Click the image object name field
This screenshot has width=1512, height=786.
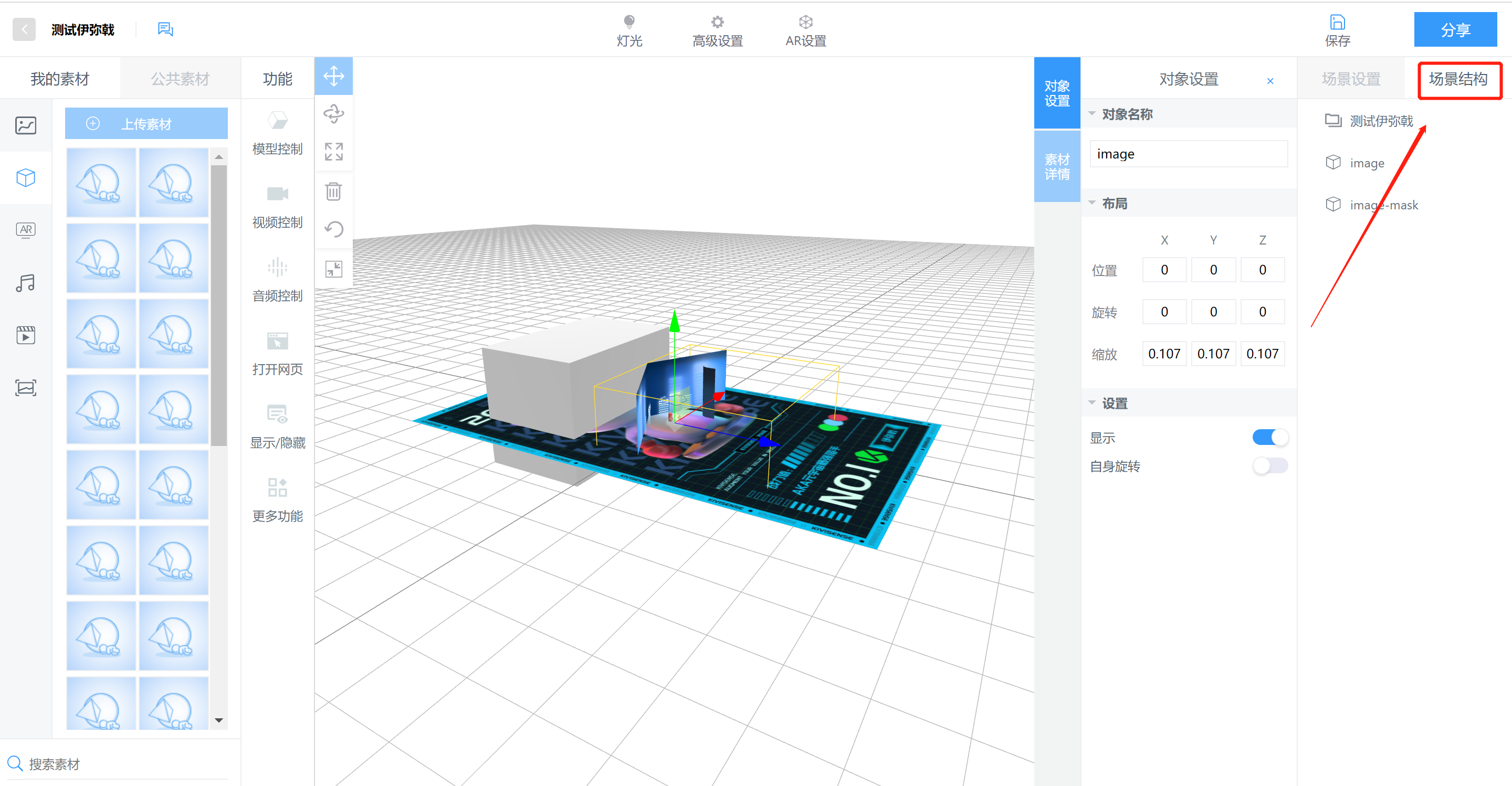coord(1188,154)
